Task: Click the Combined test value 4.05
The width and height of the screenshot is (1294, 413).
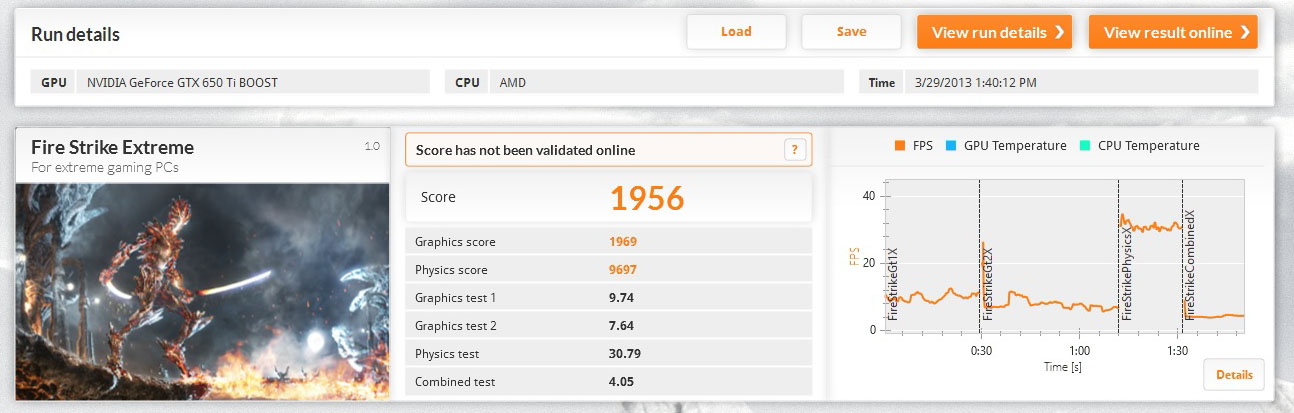Action: (x=622, y=382)
